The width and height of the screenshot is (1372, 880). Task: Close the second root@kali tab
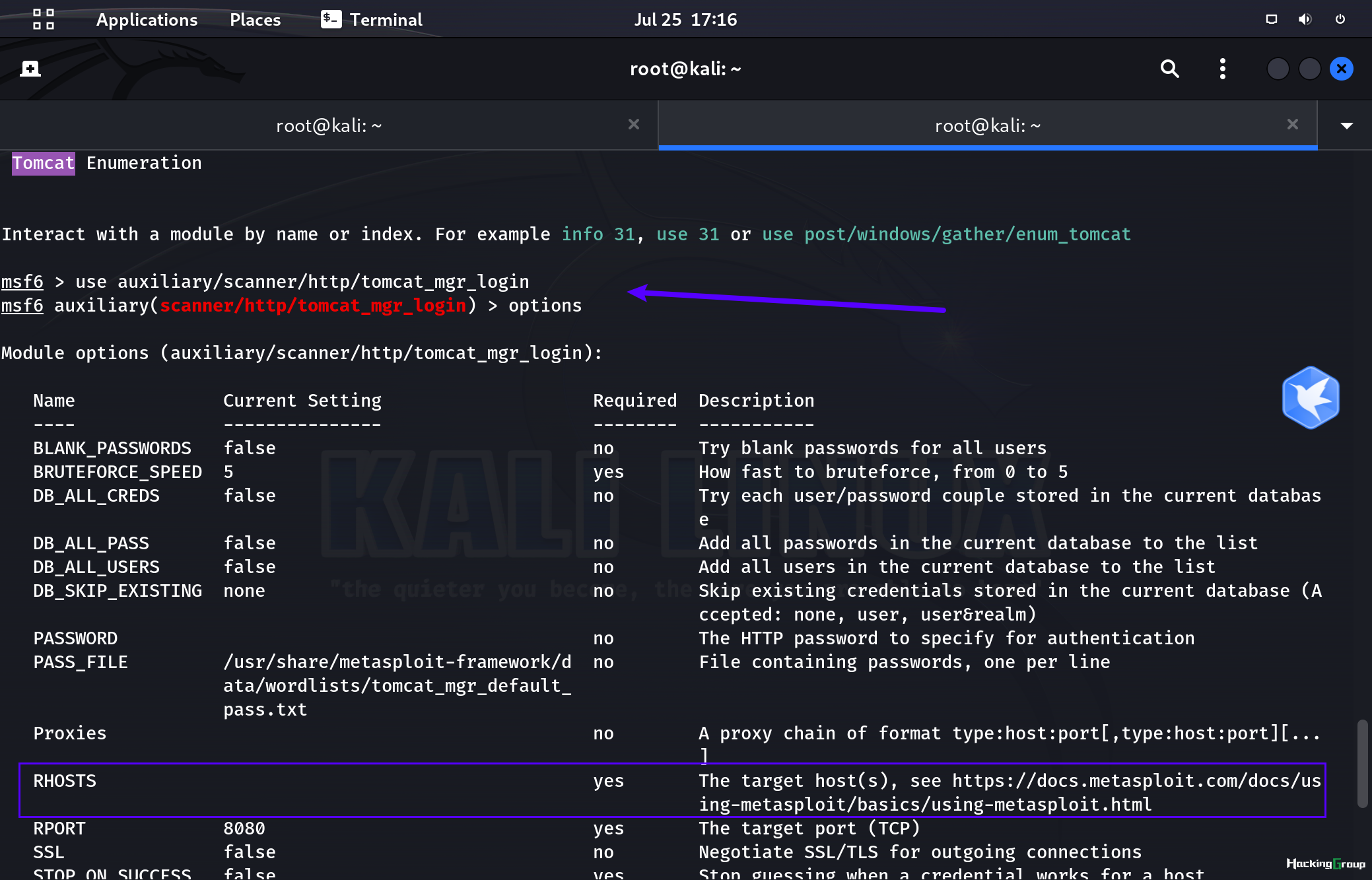coord(1293,124)
